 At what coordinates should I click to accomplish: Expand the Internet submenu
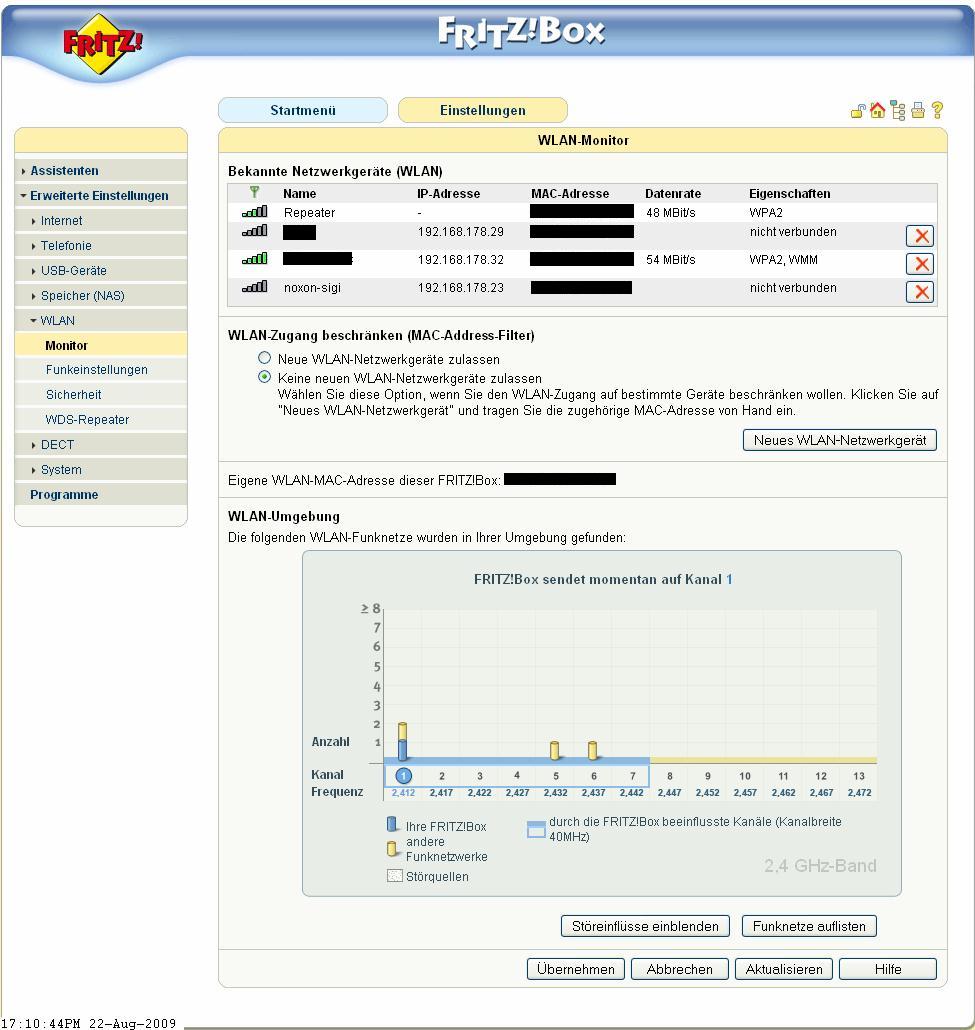click(61, 221)
